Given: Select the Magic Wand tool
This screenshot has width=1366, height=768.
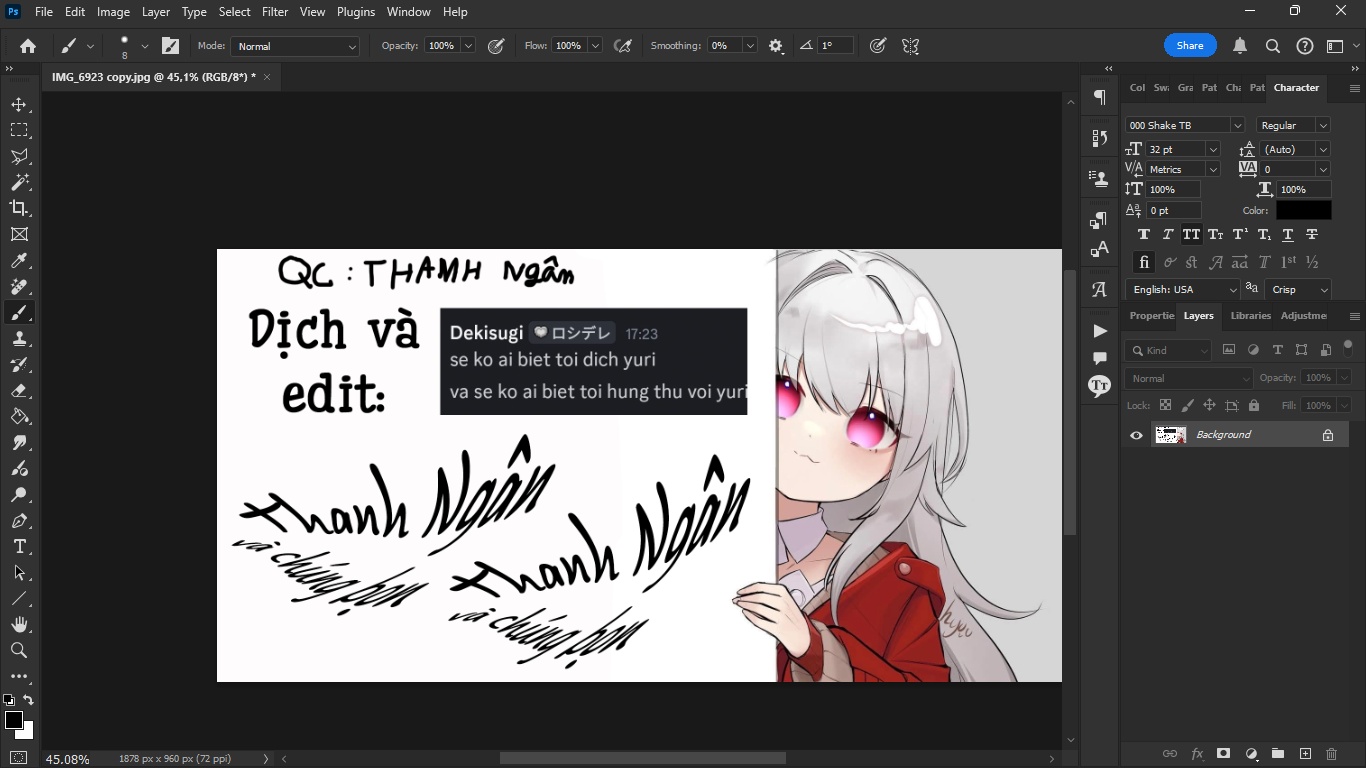Looking at the screenshot, I should pyautogui.click(x=19, y=183).
